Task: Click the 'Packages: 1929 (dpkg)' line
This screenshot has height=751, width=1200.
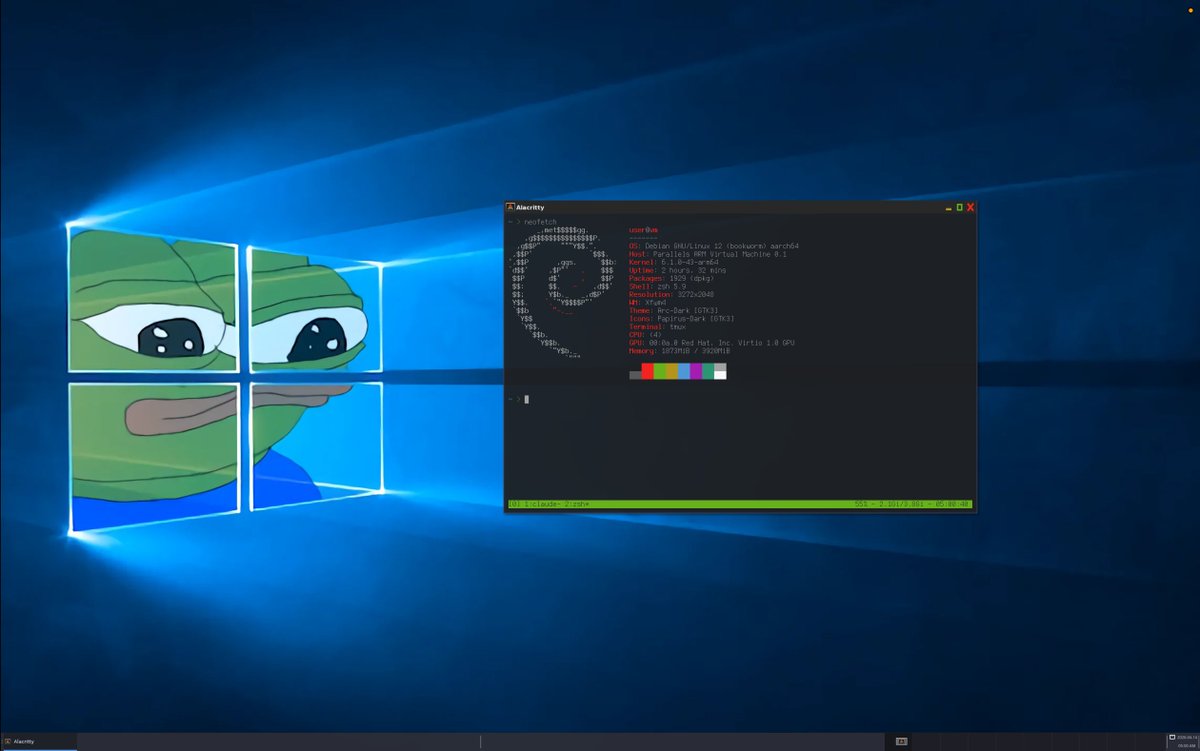Action: [672, 278]
